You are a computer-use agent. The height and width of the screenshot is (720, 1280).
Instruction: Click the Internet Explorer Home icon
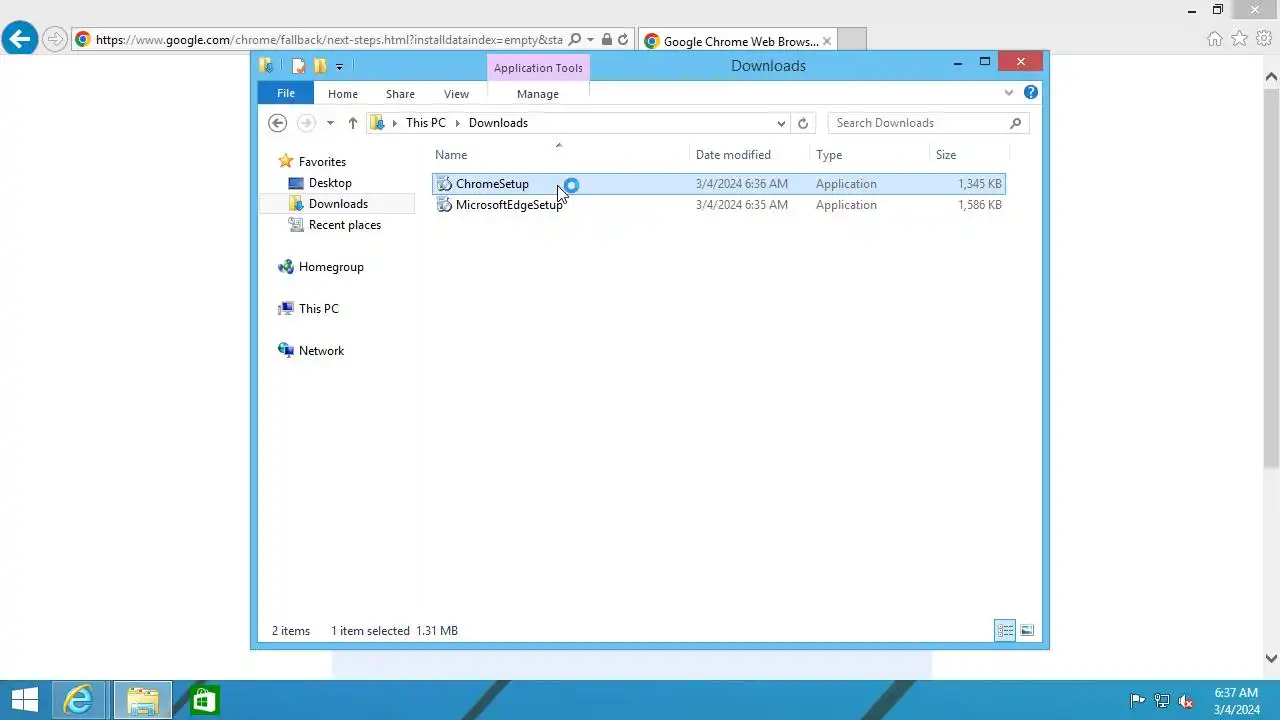click(1215, 39)
